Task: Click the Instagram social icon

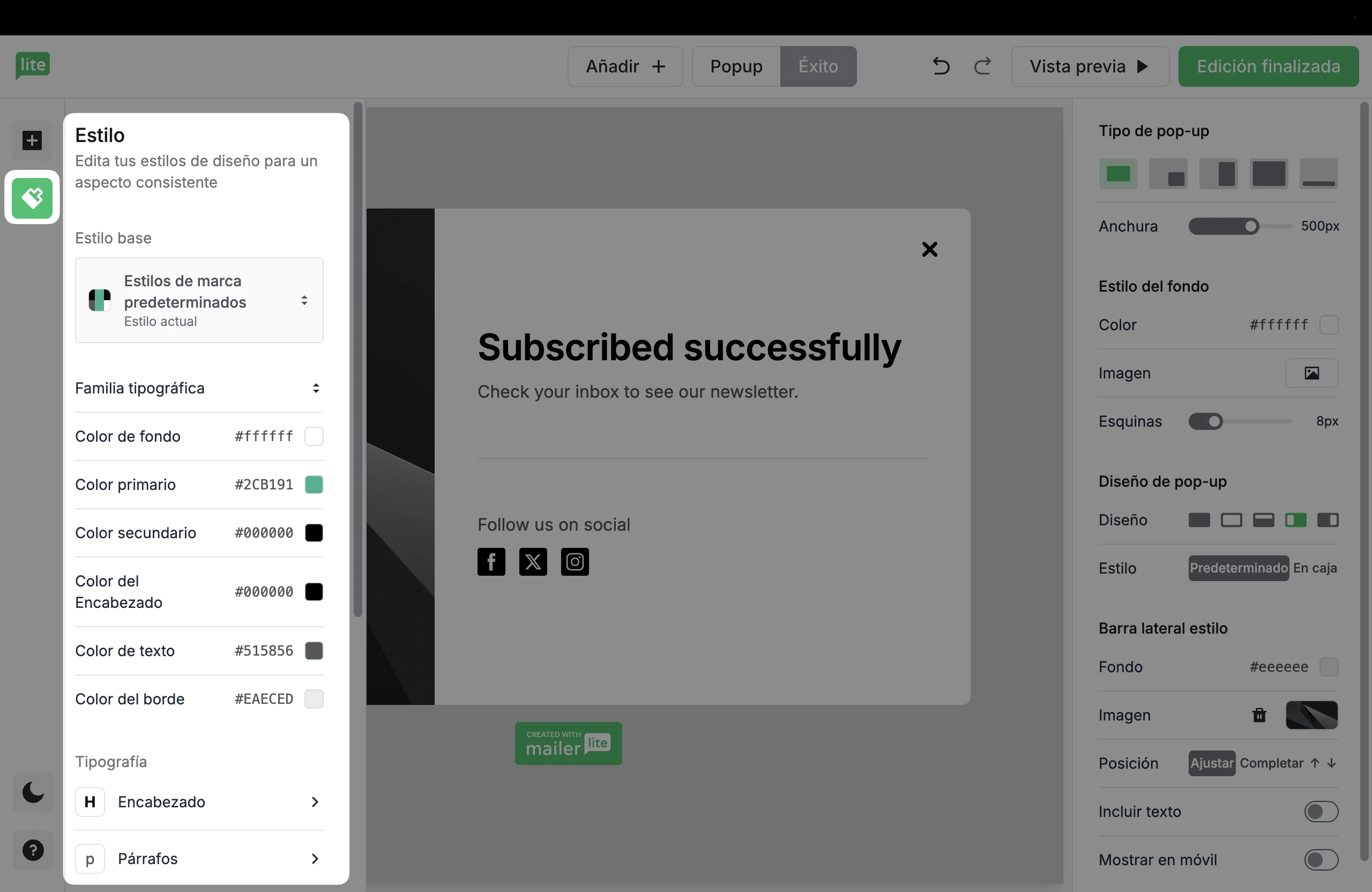Action: 575,562
